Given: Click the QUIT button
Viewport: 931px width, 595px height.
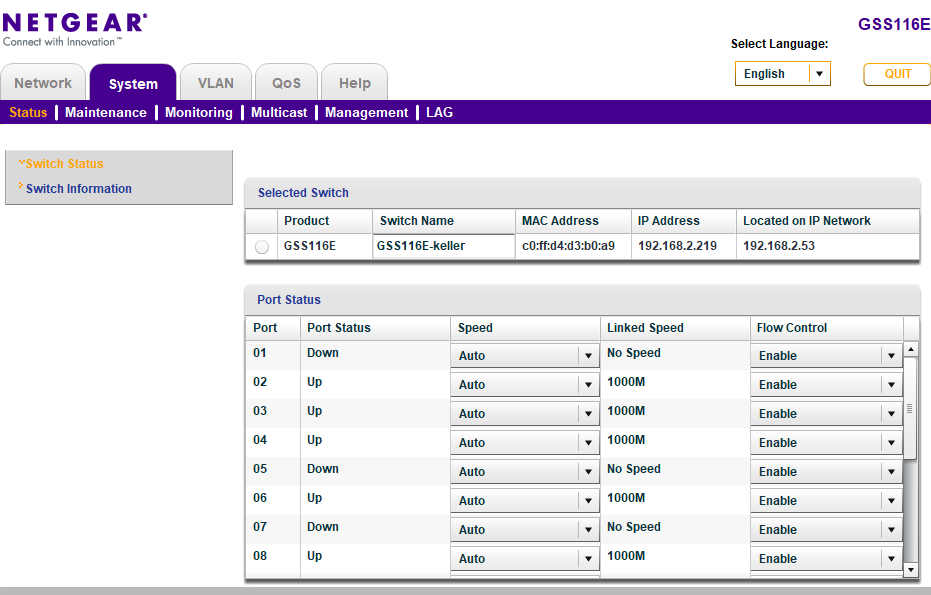Looking at the screenshot, I should [896, 74].
